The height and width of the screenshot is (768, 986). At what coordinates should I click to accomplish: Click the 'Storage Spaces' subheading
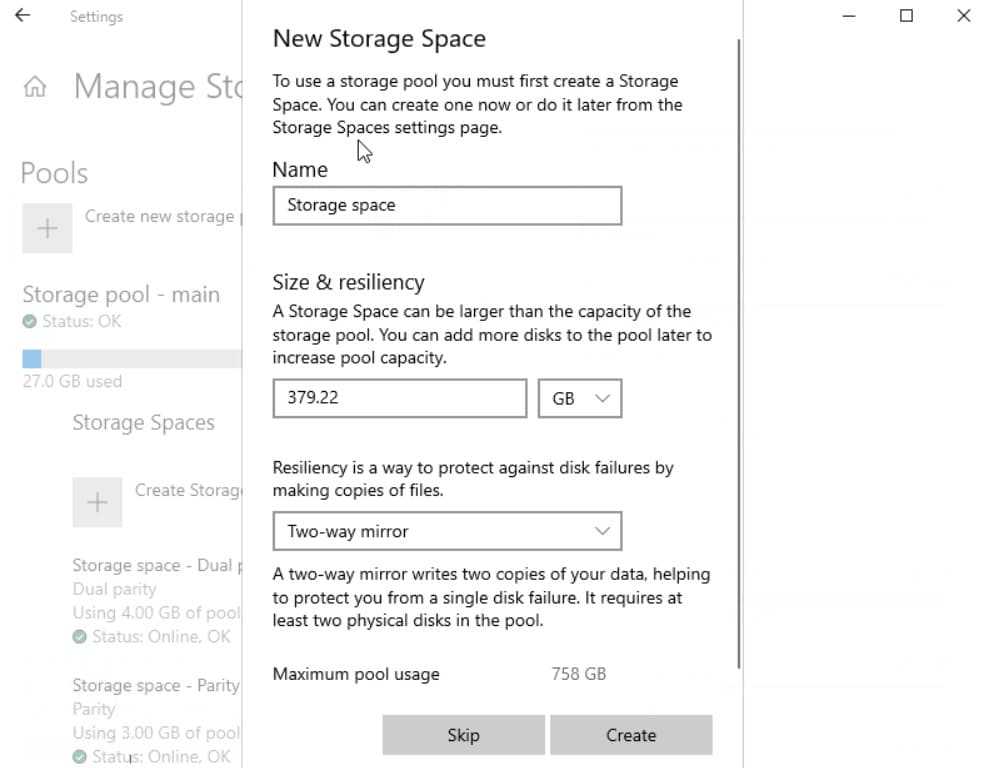coord(143,423)
